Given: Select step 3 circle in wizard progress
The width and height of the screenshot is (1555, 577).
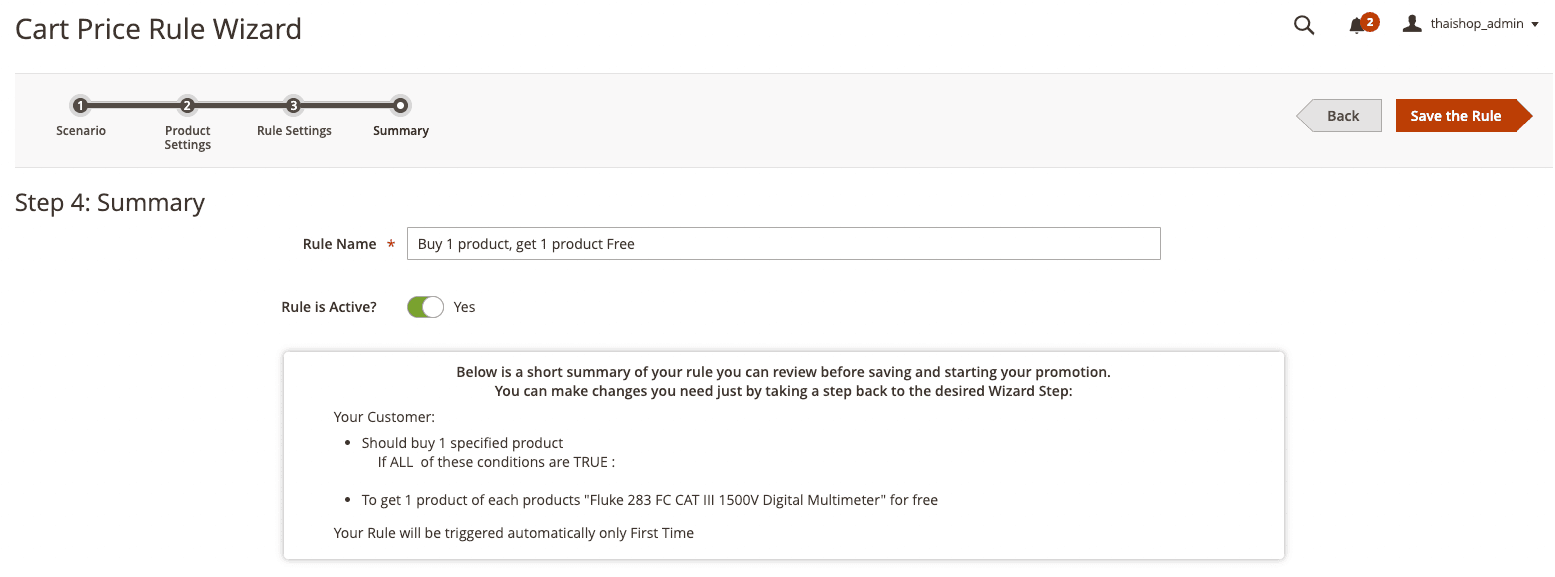Looking at the screenshot, I should tap(293, 105).
